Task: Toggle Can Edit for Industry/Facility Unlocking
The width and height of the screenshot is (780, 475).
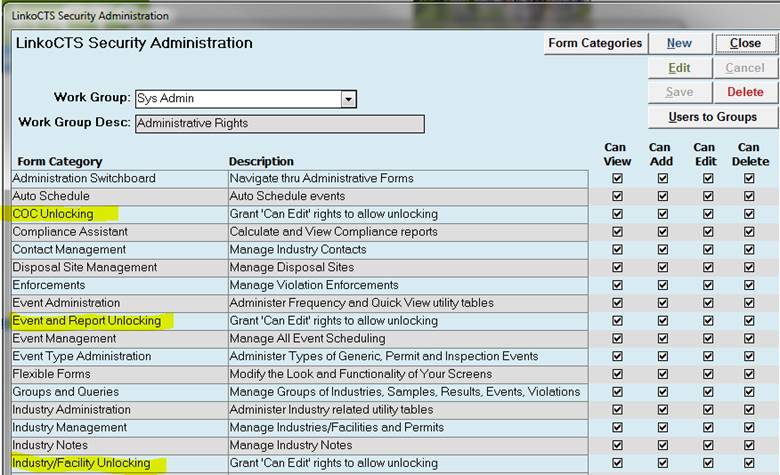Action: click(708, 463)
